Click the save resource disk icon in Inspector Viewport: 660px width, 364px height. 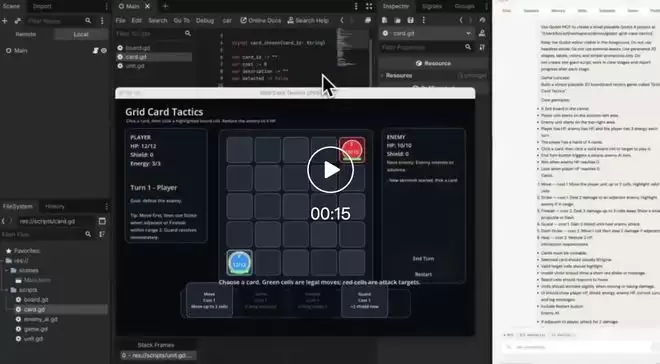point(410,20)
